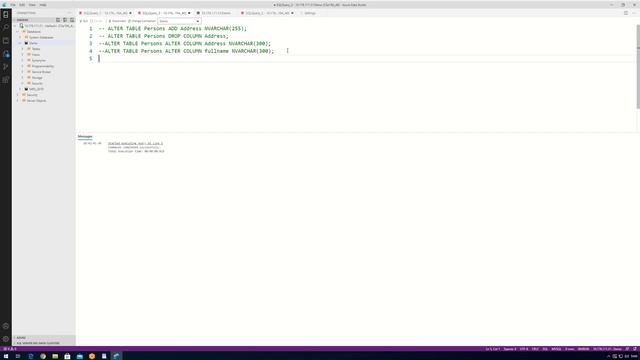The image size is (640, 360).
Task: Click the Disconnect toolbar button
Action: tap(117, 21)
